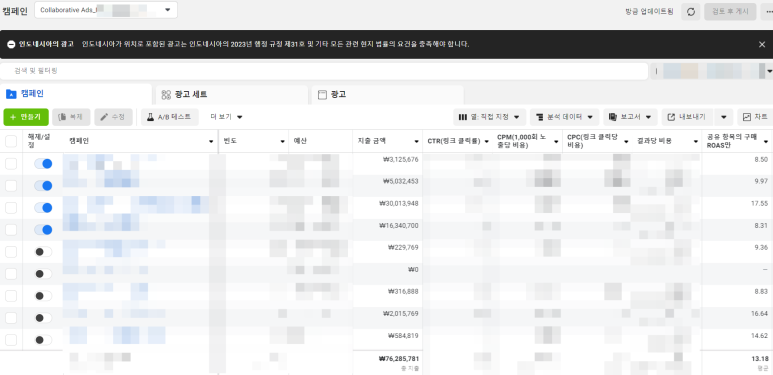
Task: Click the 분석 데이터 breakdown icon
Action: (539, 117)
